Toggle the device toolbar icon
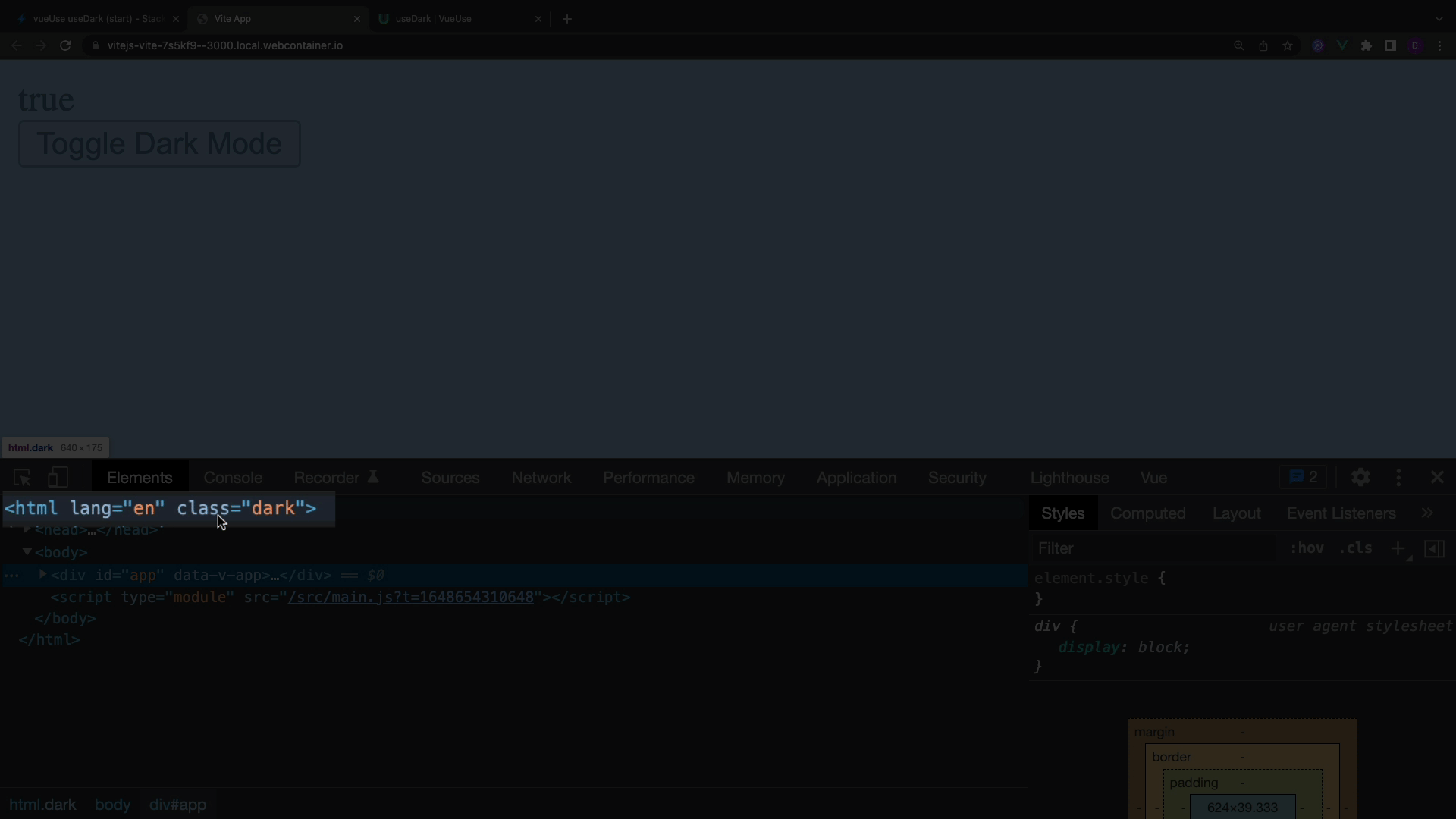Viewport: 1456px width, 819px height. point(58,478)
